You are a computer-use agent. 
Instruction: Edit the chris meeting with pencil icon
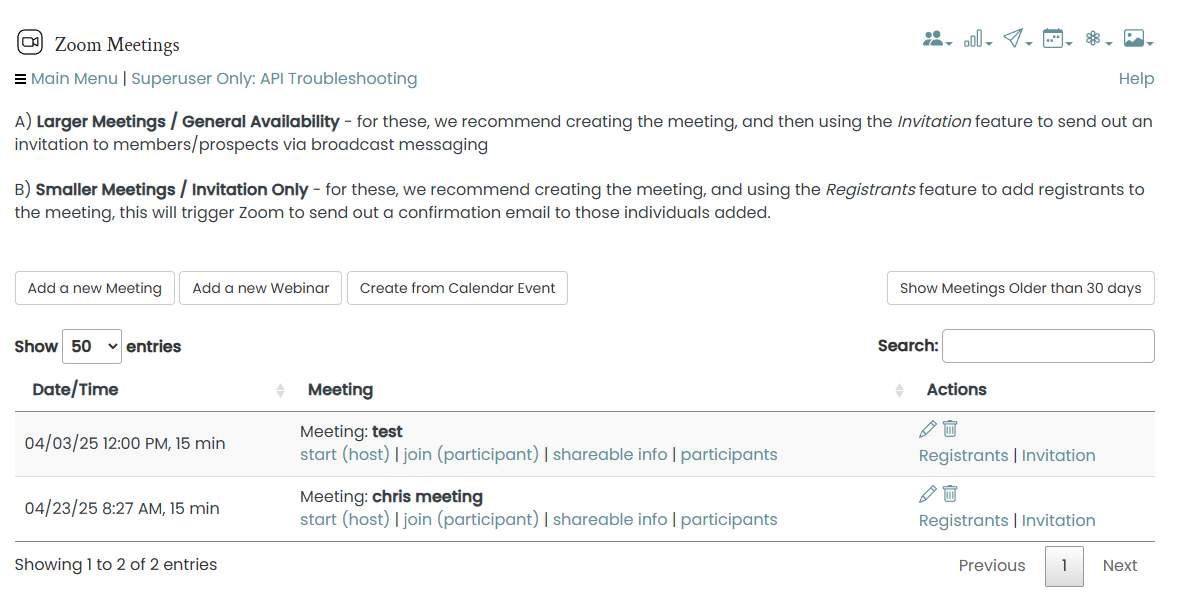[928, 494]
